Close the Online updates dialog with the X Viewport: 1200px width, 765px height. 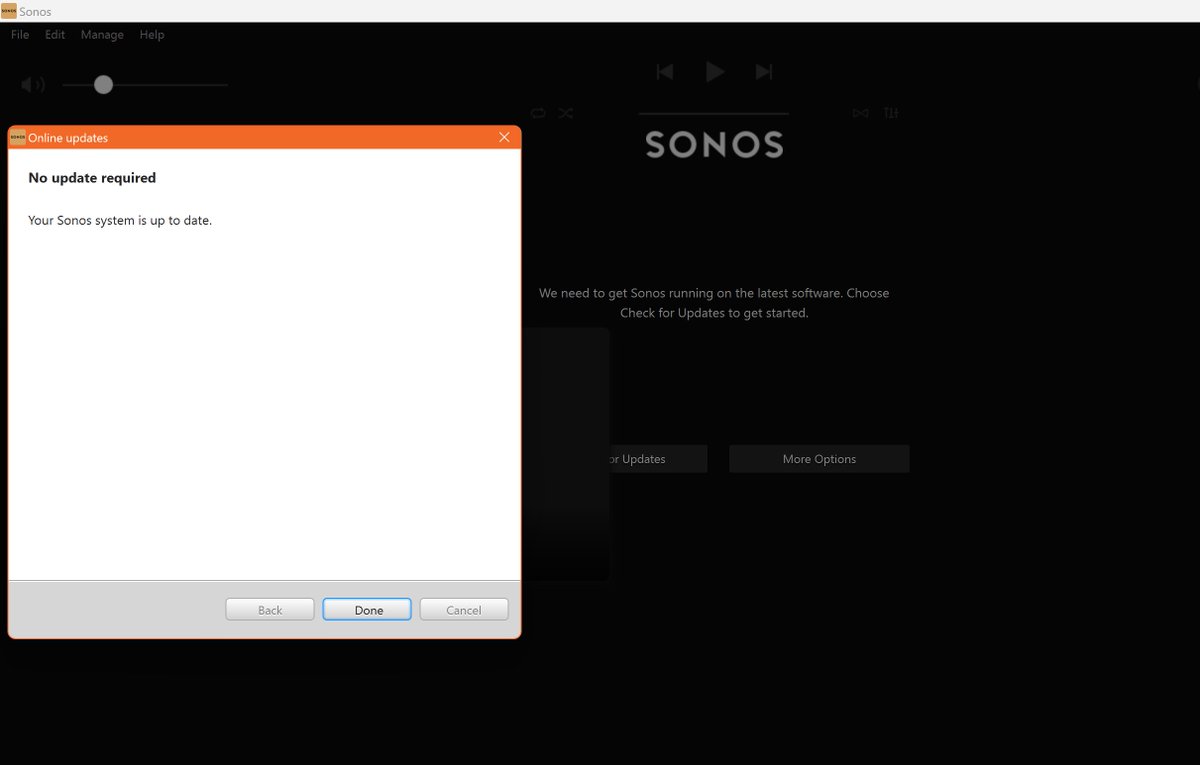[504, 137]
